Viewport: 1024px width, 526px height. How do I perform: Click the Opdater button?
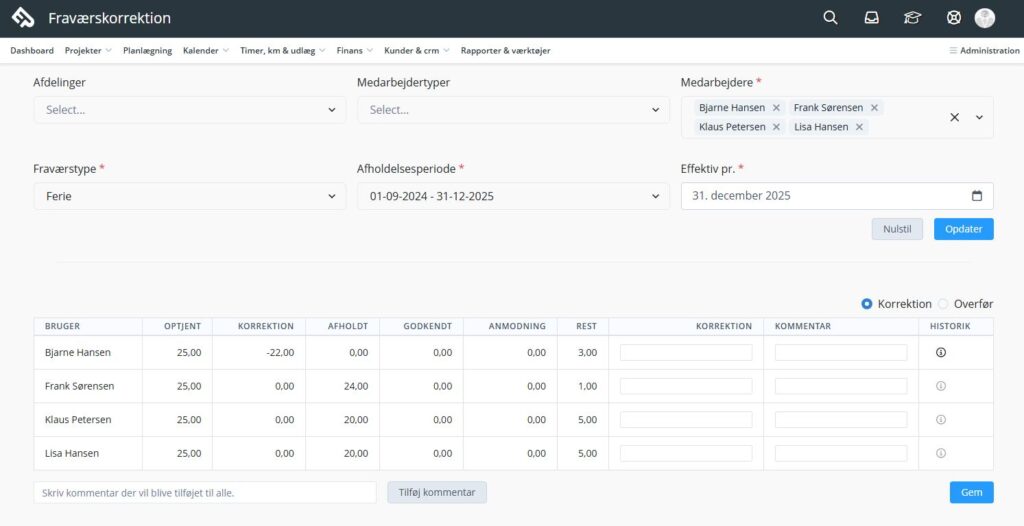pos(963,229)
